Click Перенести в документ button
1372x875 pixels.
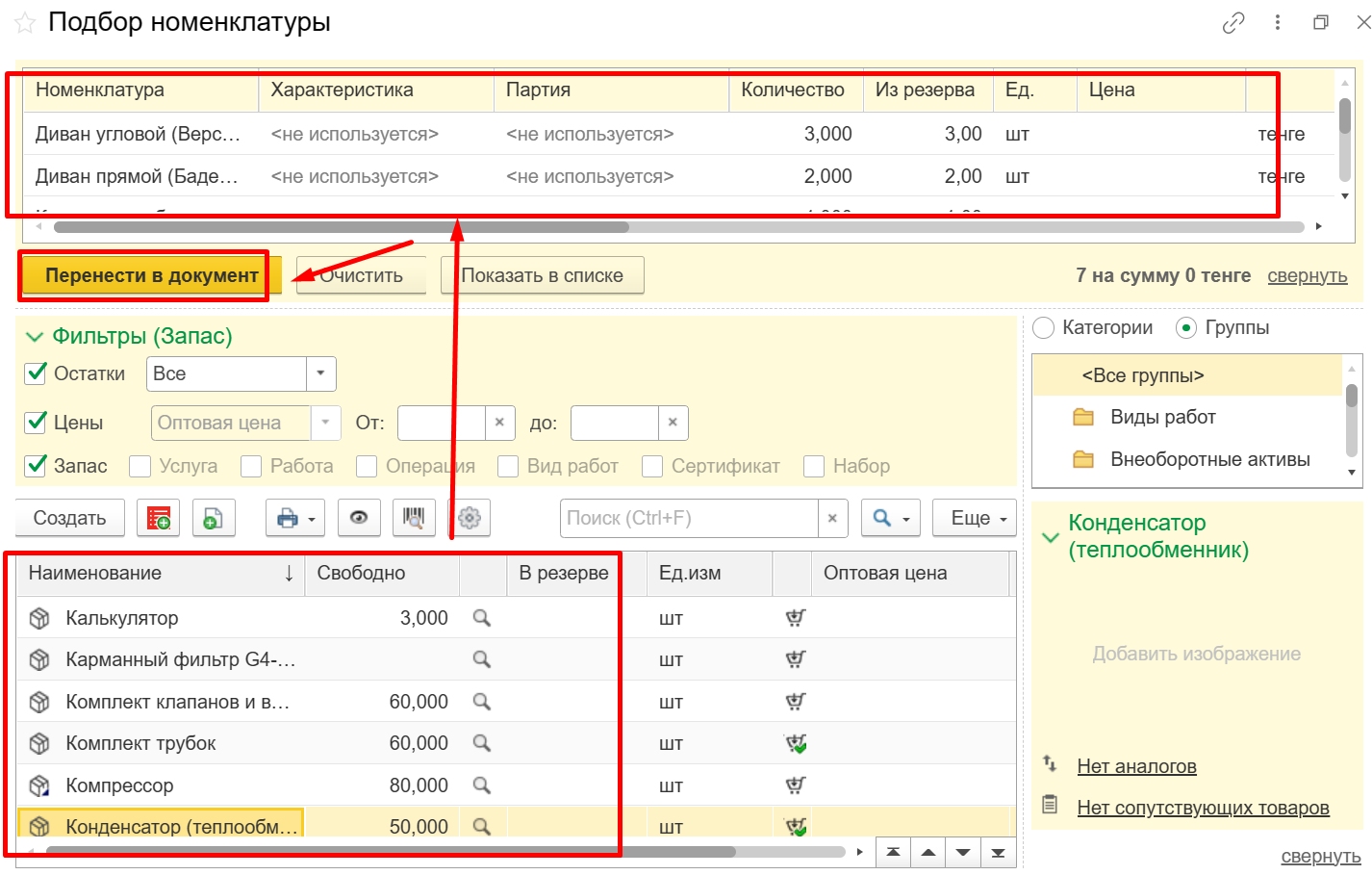(151, 275)
